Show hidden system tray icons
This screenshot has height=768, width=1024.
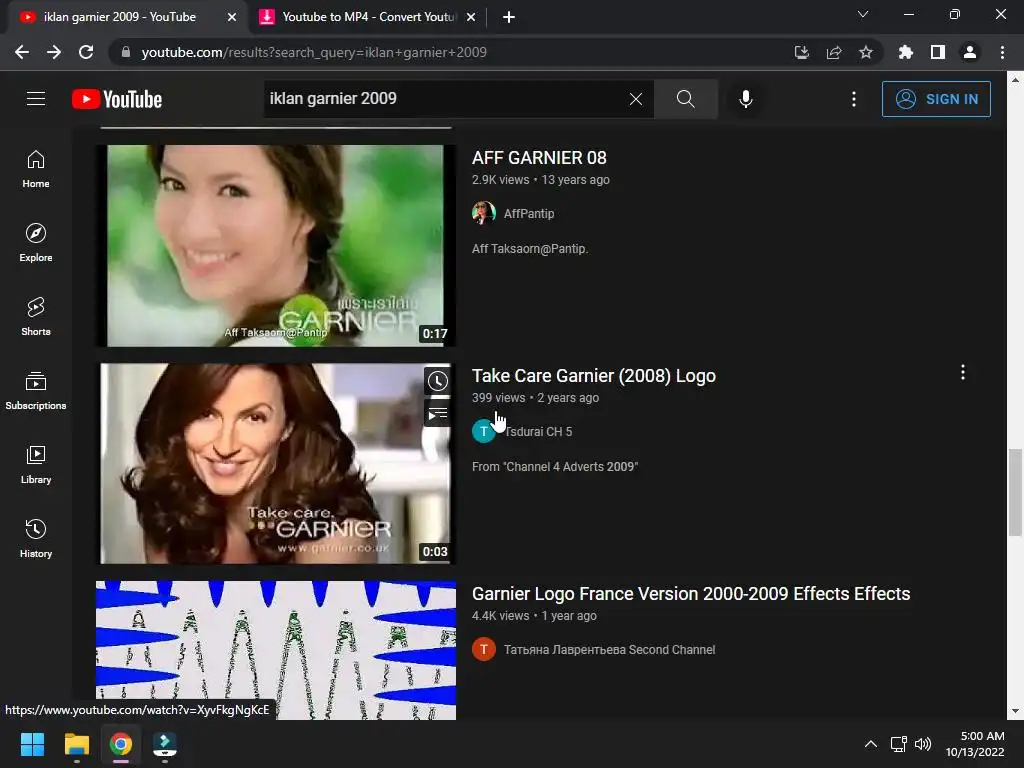(x=871, y=744)
